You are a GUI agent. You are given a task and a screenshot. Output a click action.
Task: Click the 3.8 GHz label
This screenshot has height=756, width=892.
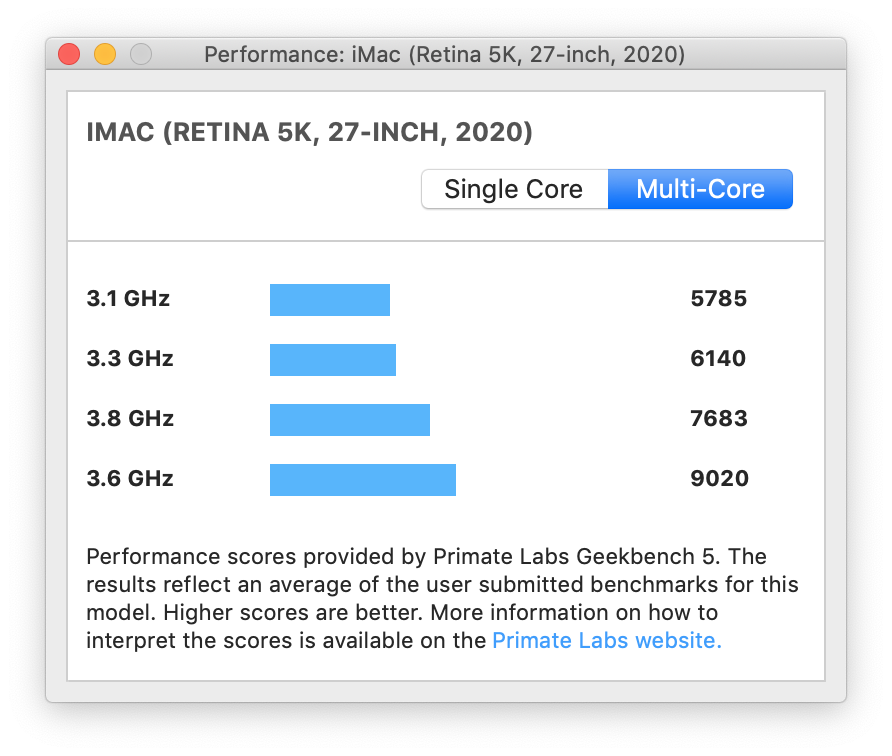click(x=130, y=419)
